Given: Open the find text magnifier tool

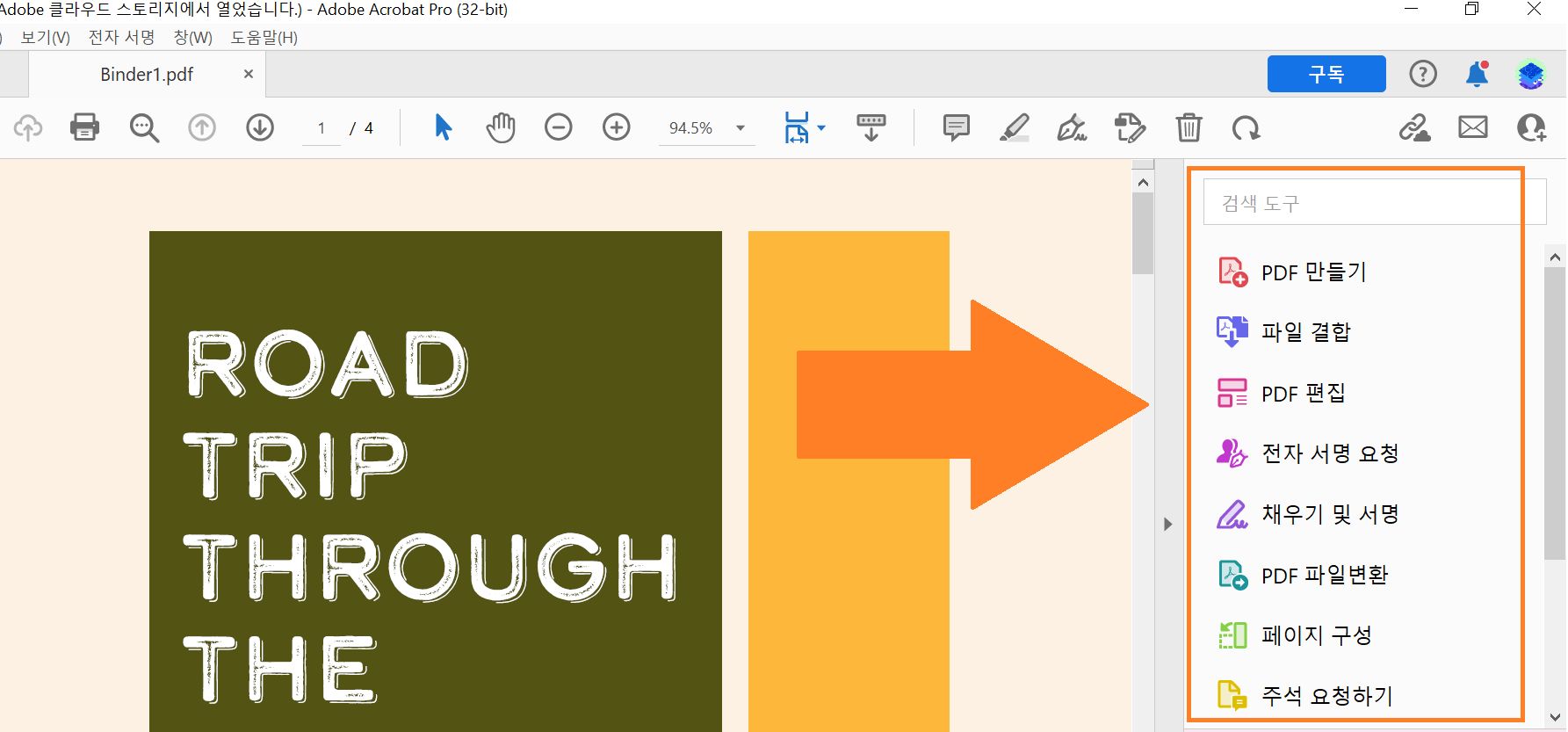Looking at the screenshot, I should 144,128.
